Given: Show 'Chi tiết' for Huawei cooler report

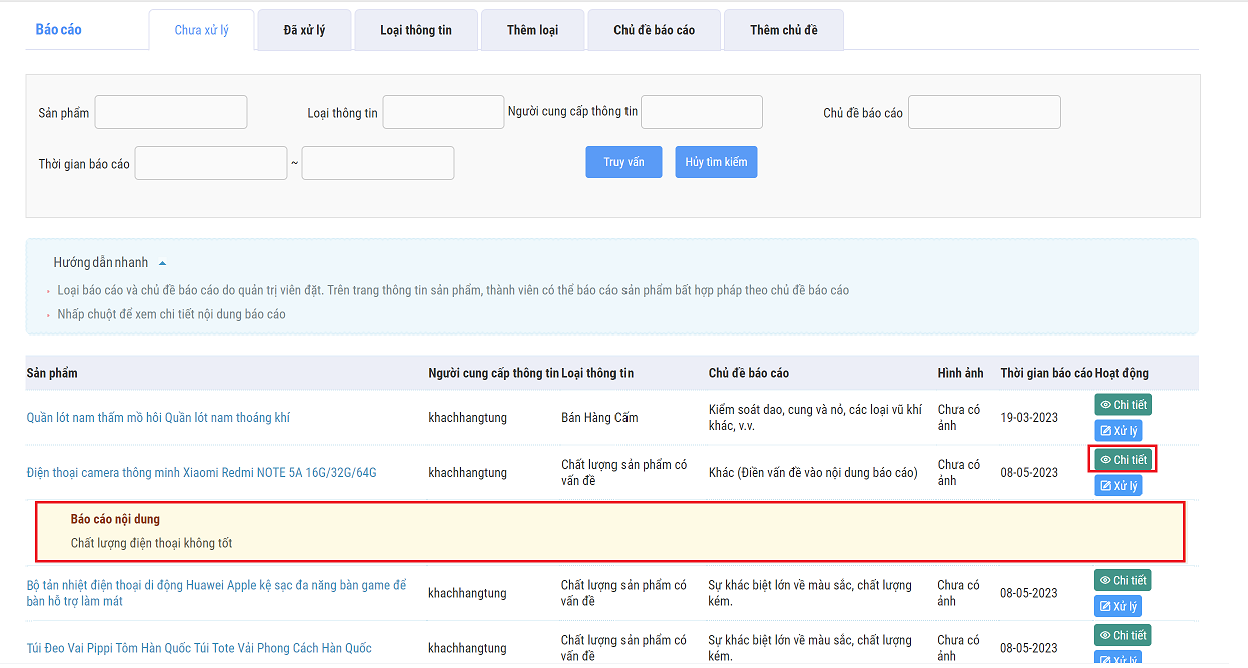Looking at the screenshot, I should (1122, 580).
